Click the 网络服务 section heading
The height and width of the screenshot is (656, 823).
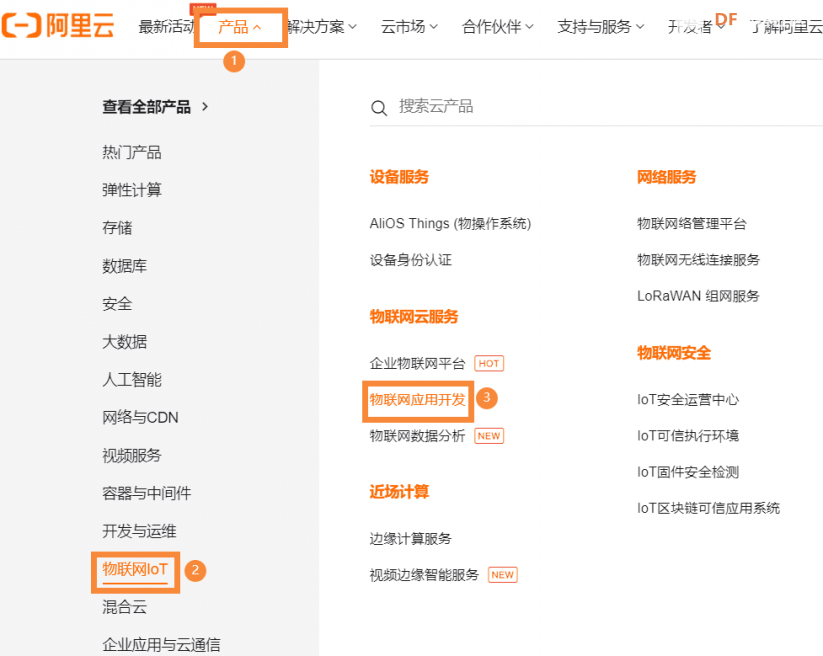tap(667, 177)
